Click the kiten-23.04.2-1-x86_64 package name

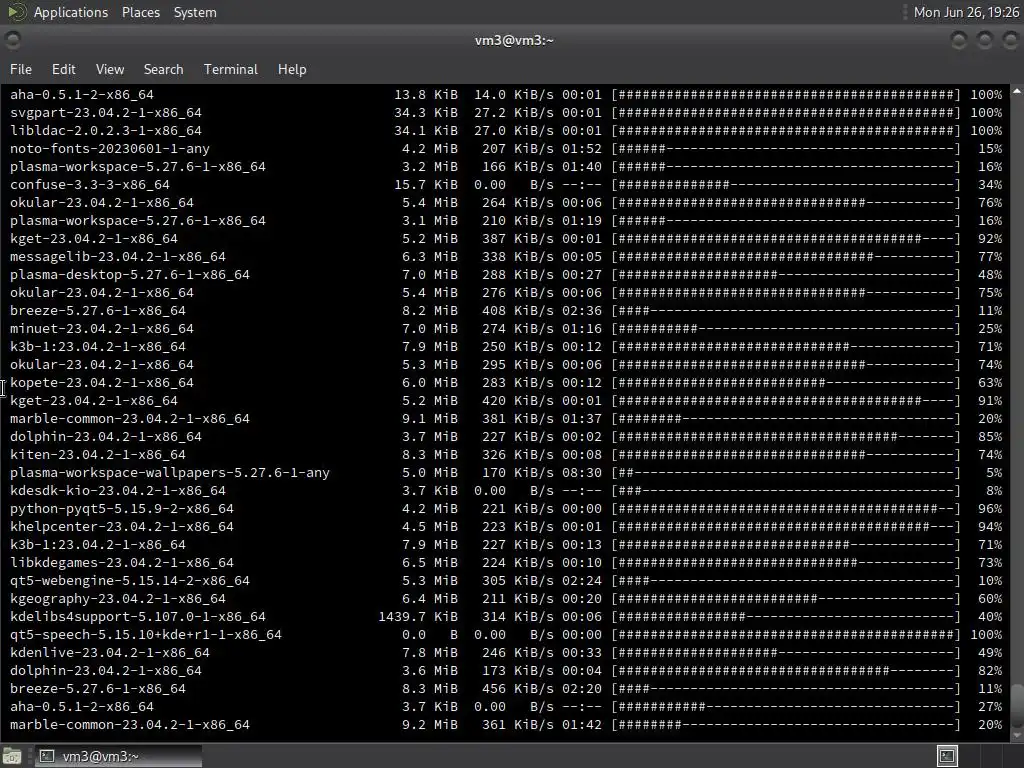98,455
